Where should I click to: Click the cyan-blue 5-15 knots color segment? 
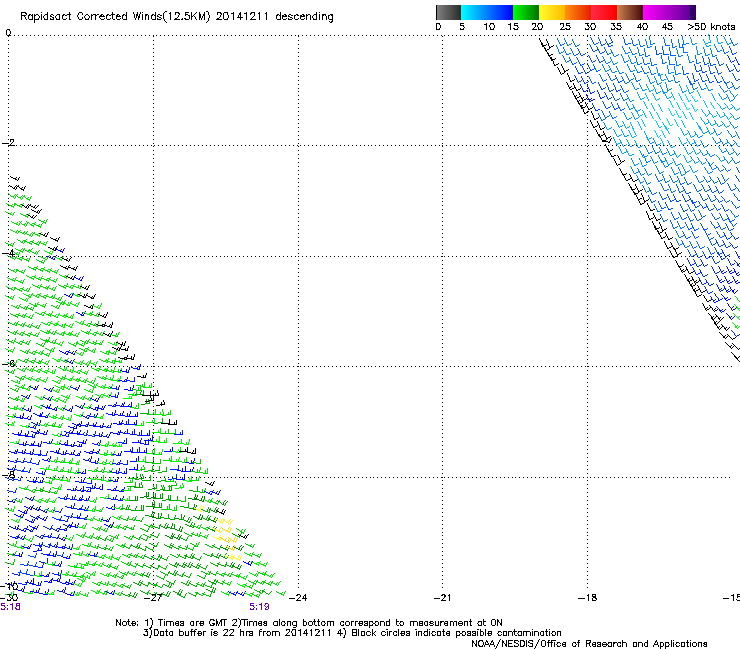(487, 12)
